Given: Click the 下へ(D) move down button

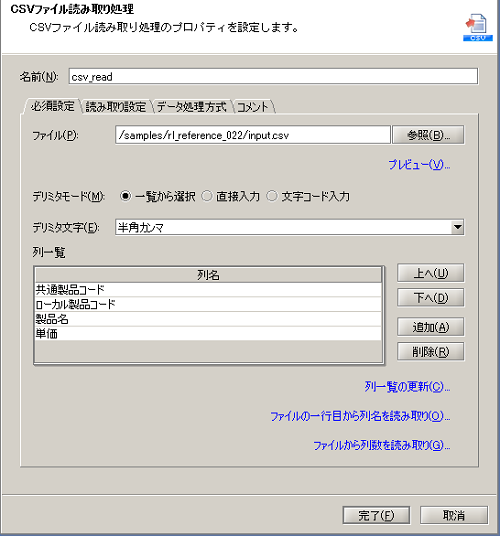Looking at the screenshot, I should (x=431, y=298).
